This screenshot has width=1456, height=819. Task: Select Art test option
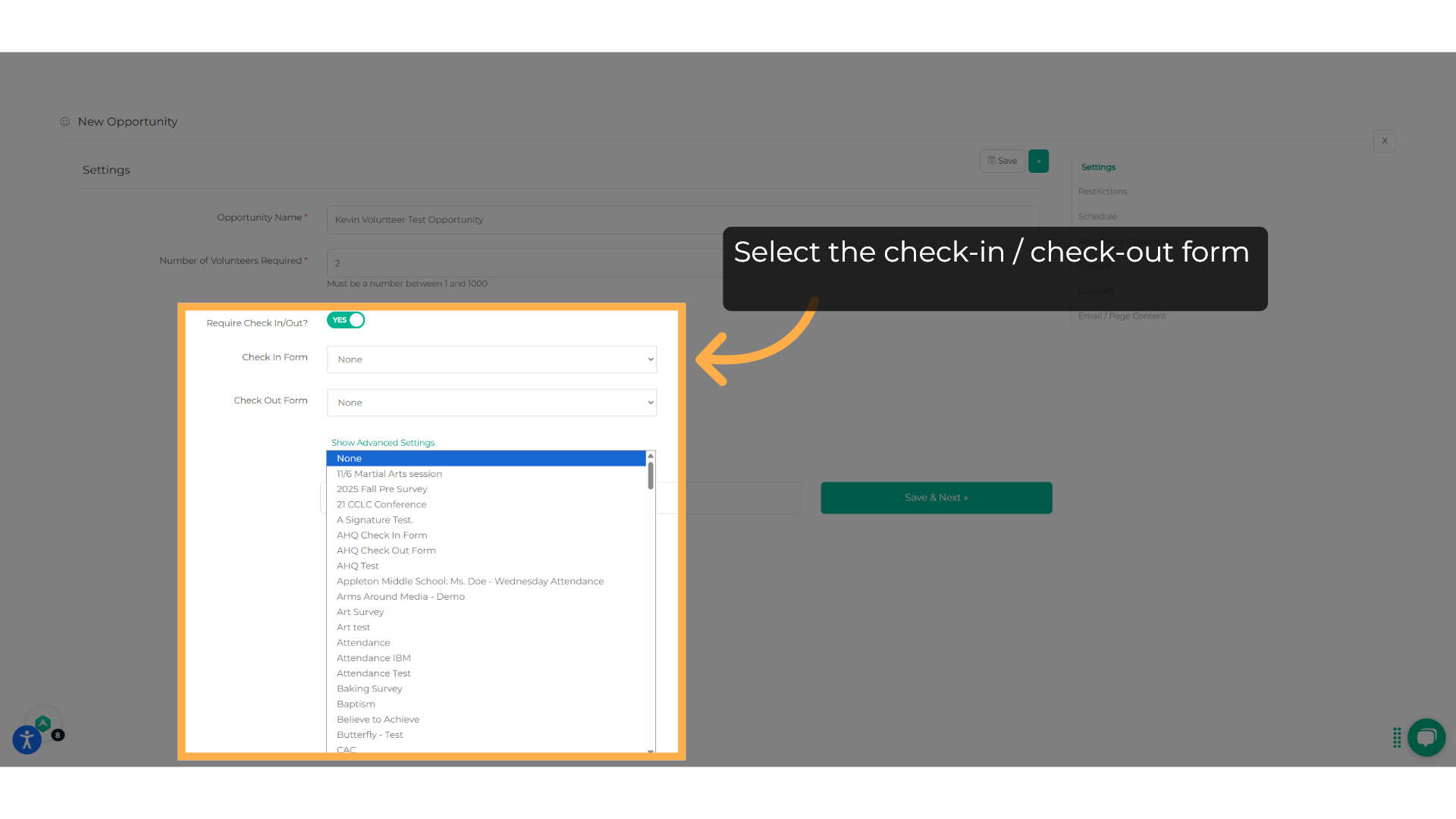(486, 627)
